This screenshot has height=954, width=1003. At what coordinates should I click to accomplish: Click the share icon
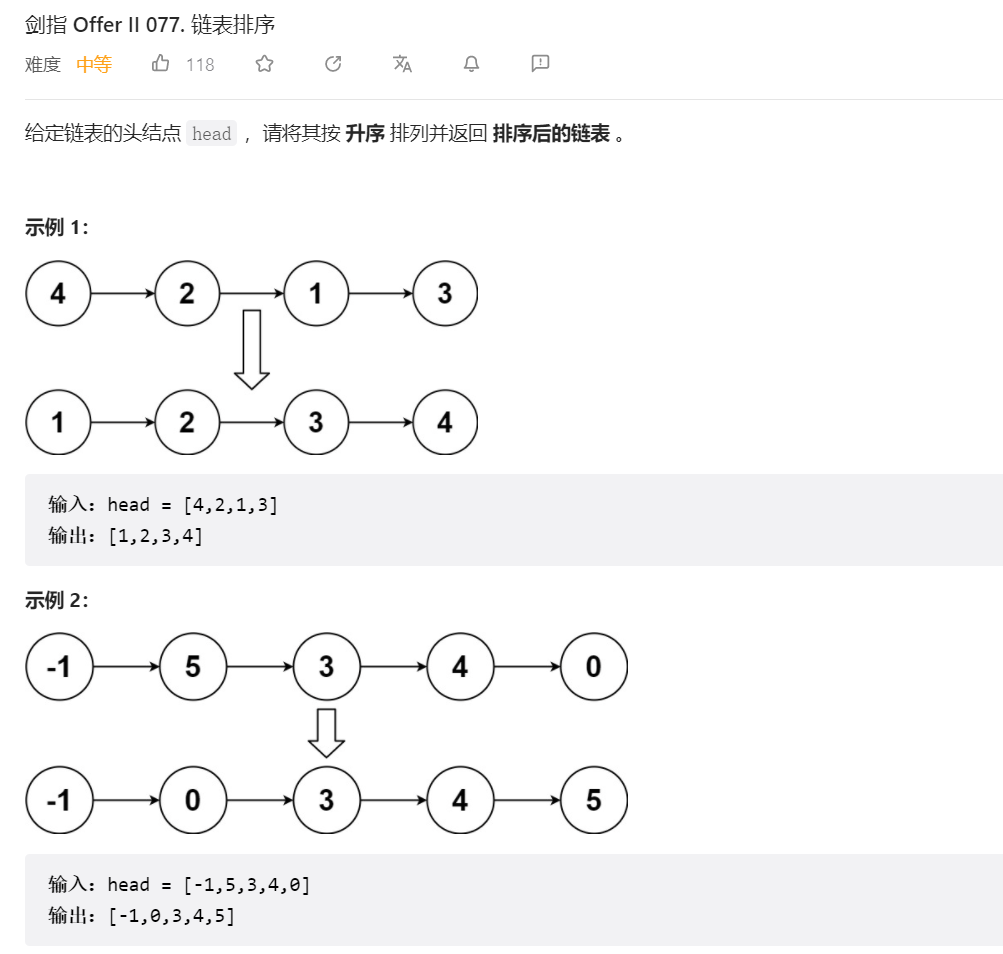[333, 64]
